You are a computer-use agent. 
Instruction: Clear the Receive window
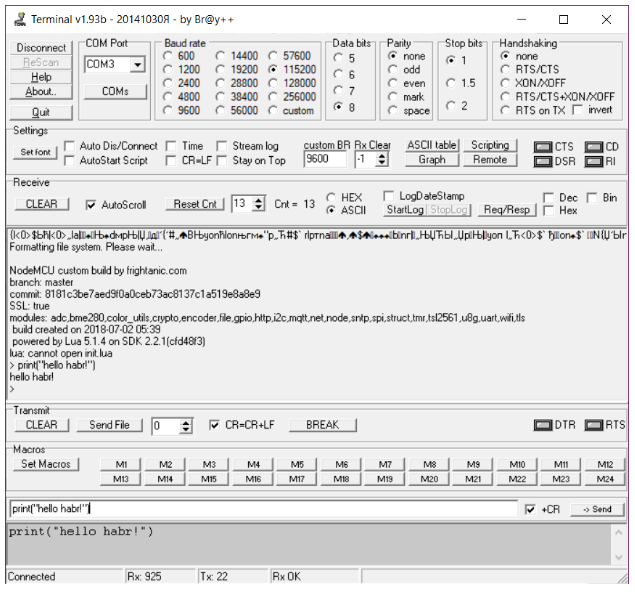pyautogui.click(x=42, y=204)
